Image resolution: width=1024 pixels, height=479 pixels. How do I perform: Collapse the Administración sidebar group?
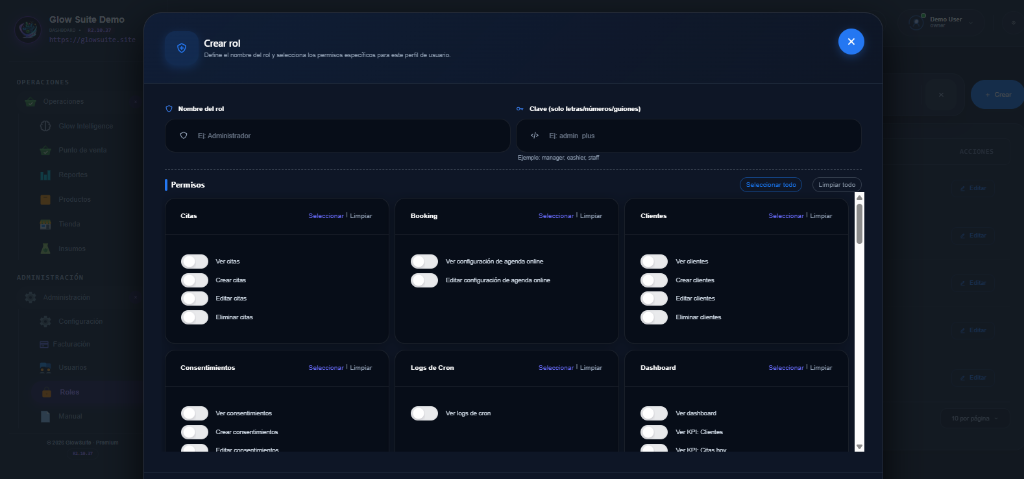(135, 297)
